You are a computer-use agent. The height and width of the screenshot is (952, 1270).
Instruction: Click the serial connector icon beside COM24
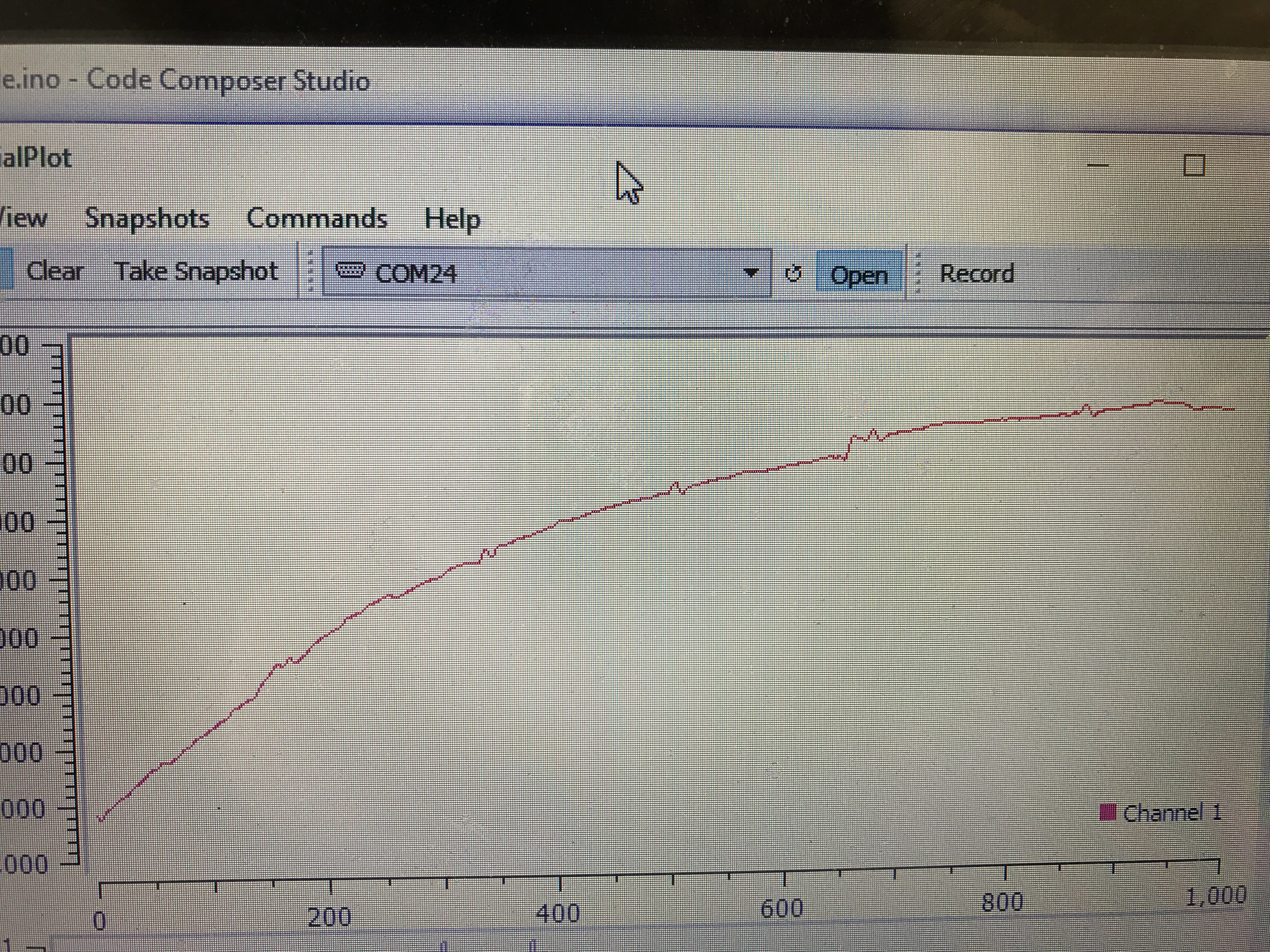pyautogui.click(x=350, y=270)
